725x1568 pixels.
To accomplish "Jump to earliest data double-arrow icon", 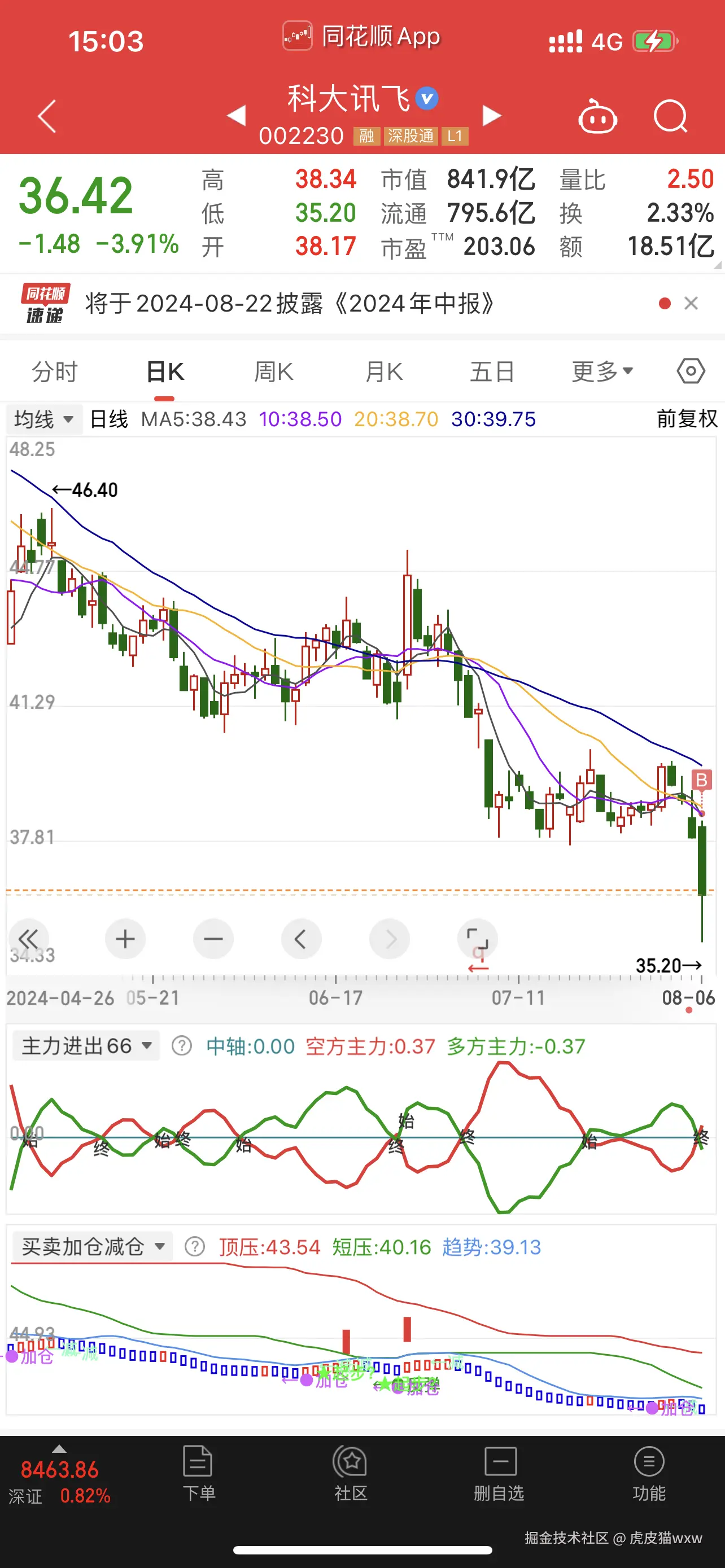I will (x=28, y=939).
